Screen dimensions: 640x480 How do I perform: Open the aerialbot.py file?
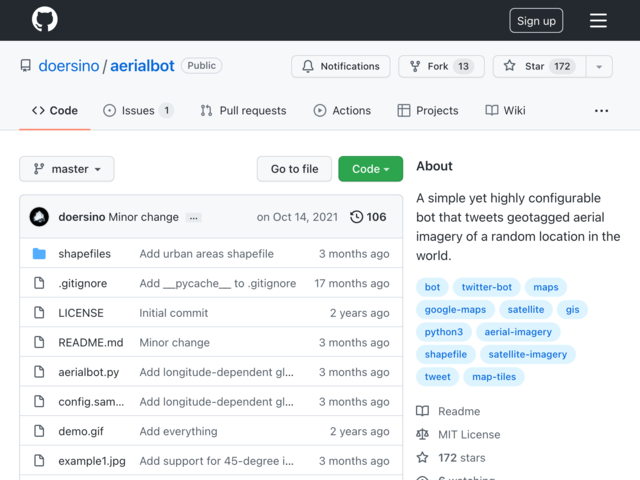point(89,372)
